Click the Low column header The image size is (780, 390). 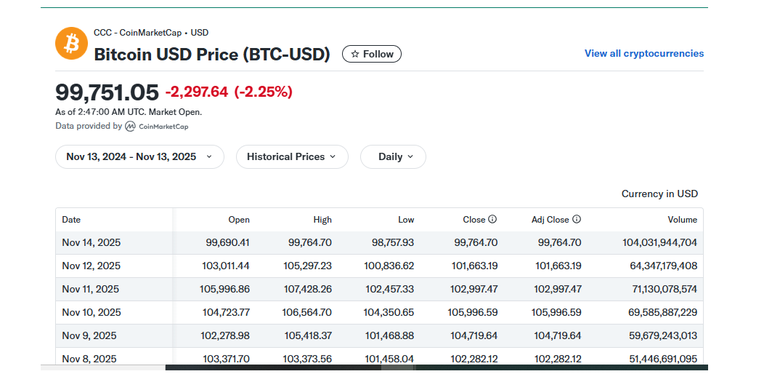coord(406,219)
